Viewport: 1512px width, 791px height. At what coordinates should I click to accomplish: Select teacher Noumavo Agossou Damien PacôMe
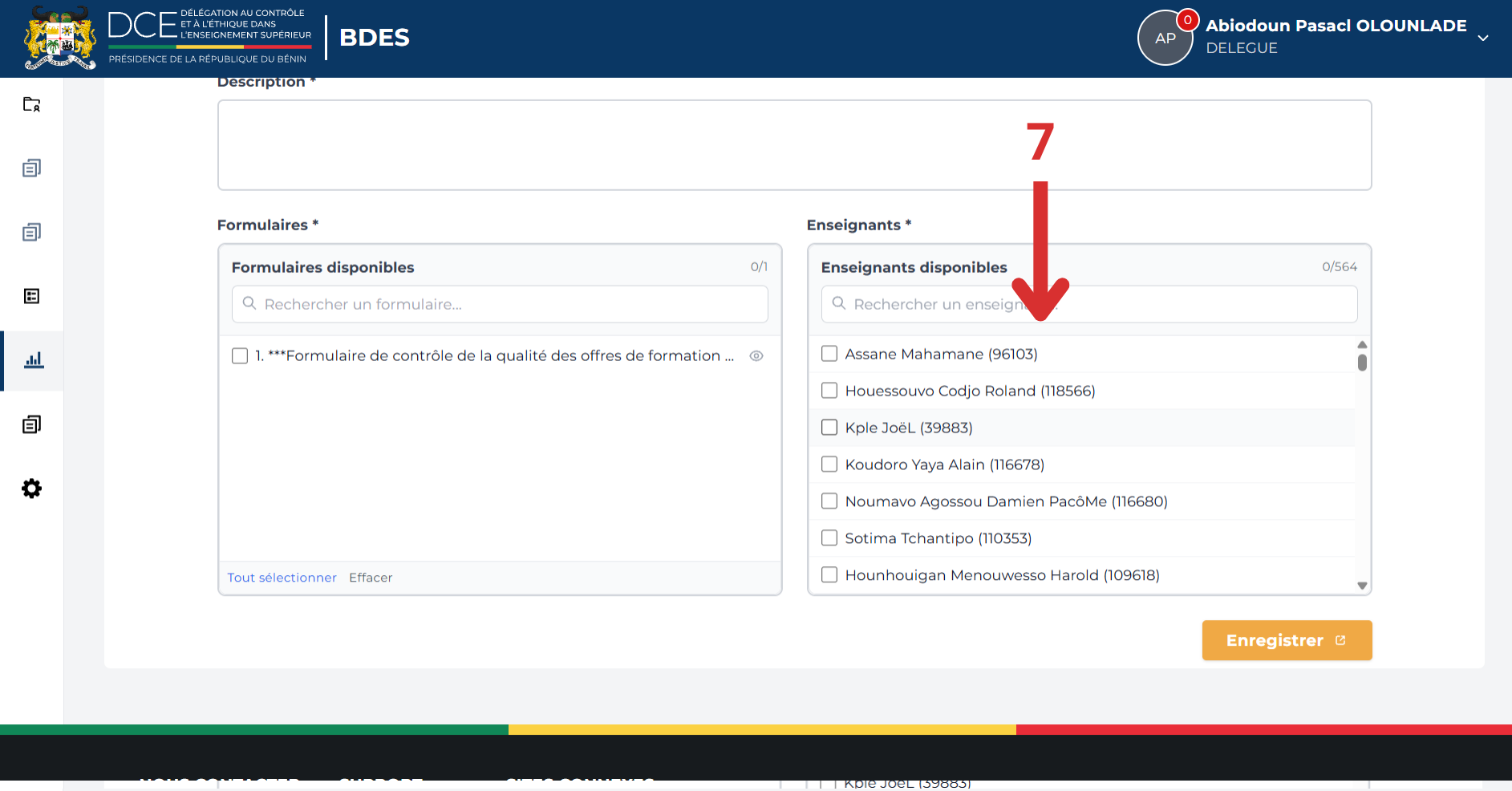pyautogui.click(x=829, y=501)
